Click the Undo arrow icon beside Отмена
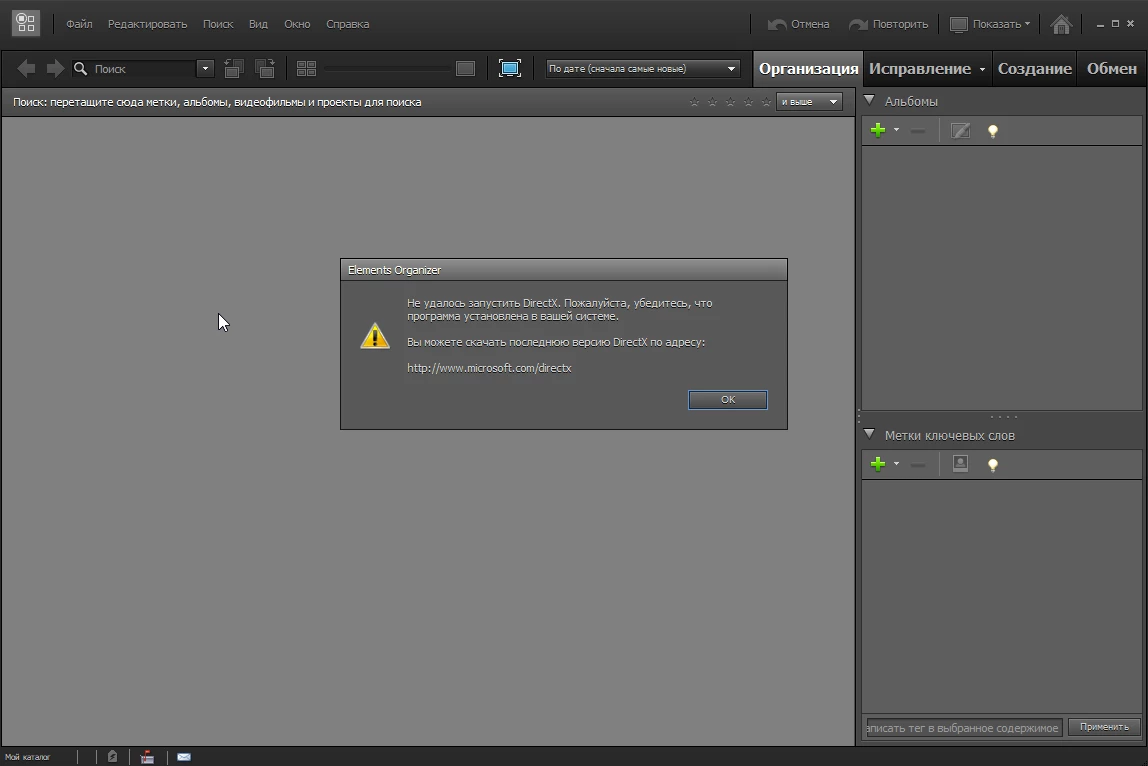Image resolution: width=1148 pixels, height=766 pixels. pos(777,24)
